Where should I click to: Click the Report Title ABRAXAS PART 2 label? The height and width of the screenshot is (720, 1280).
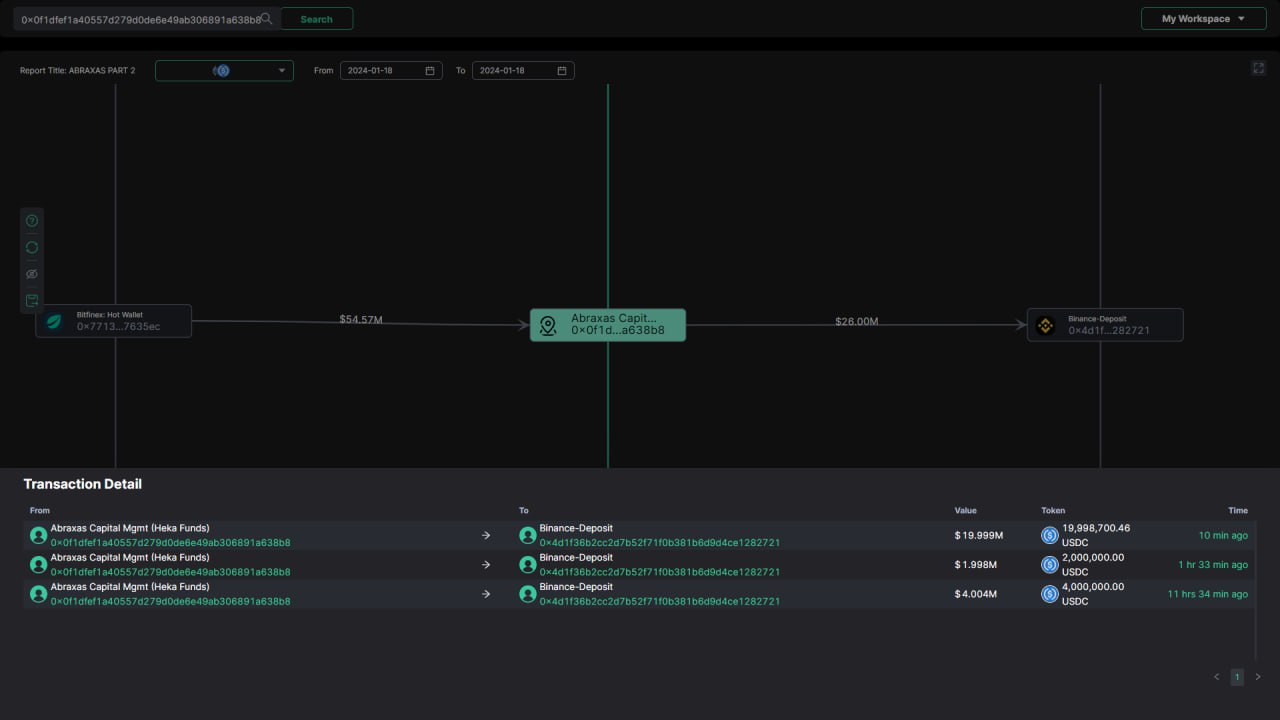click(x=77, y=71)
